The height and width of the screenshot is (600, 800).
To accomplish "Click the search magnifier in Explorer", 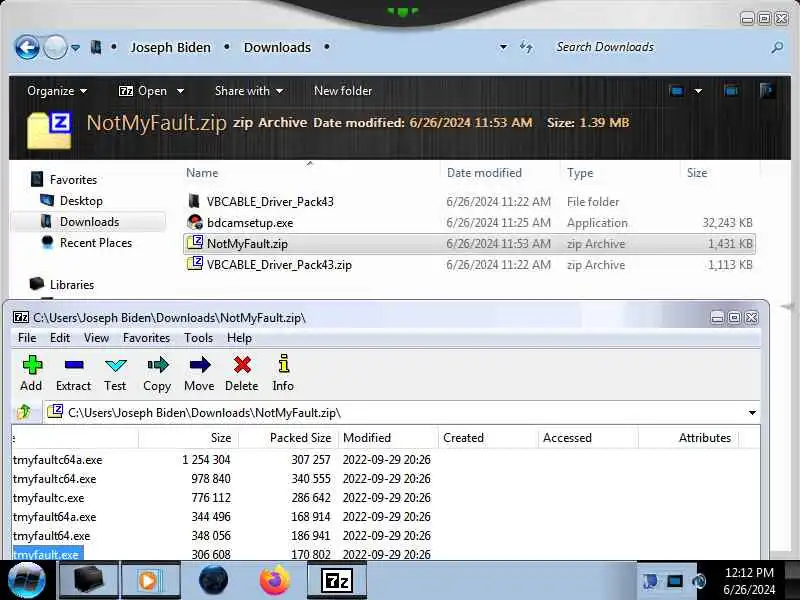I will (x=777, y=47).
